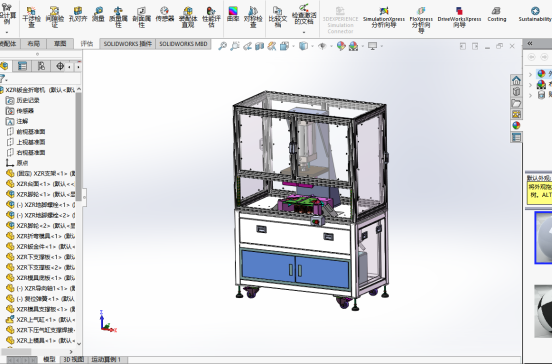This screenshot has height=364, width=552.
Task: Run Performance Evaluation (性能评估)
Action: [x=211, y=16]
